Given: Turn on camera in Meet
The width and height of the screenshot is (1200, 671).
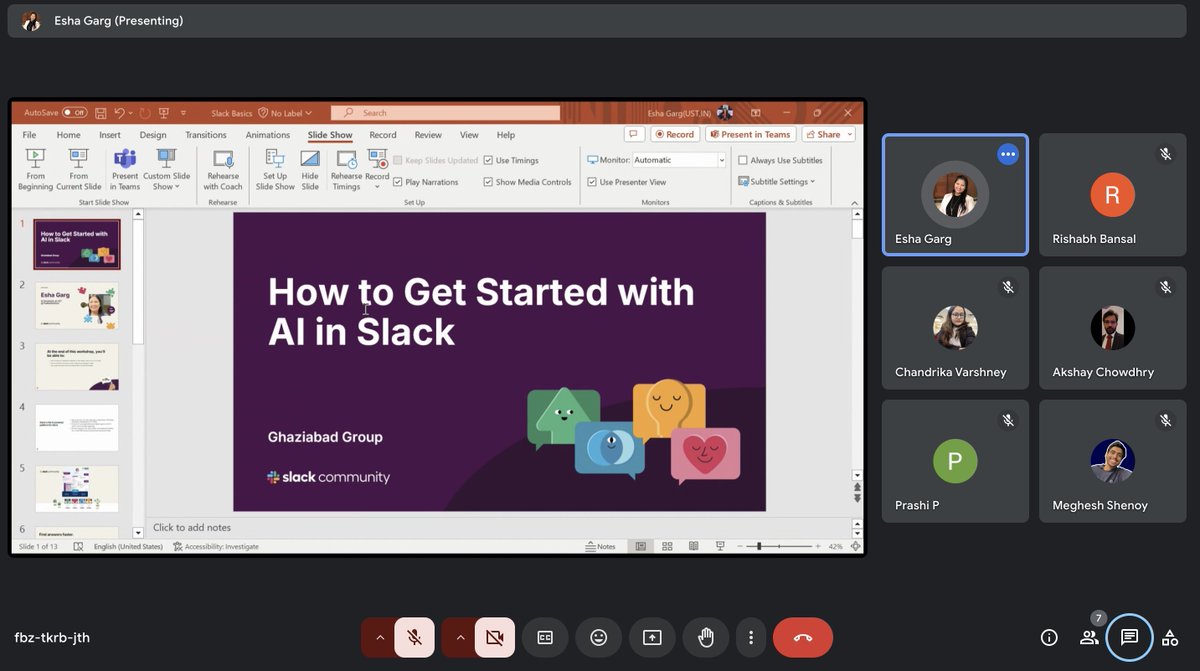Looking at the screenshot, I should [x=494, y=637].
